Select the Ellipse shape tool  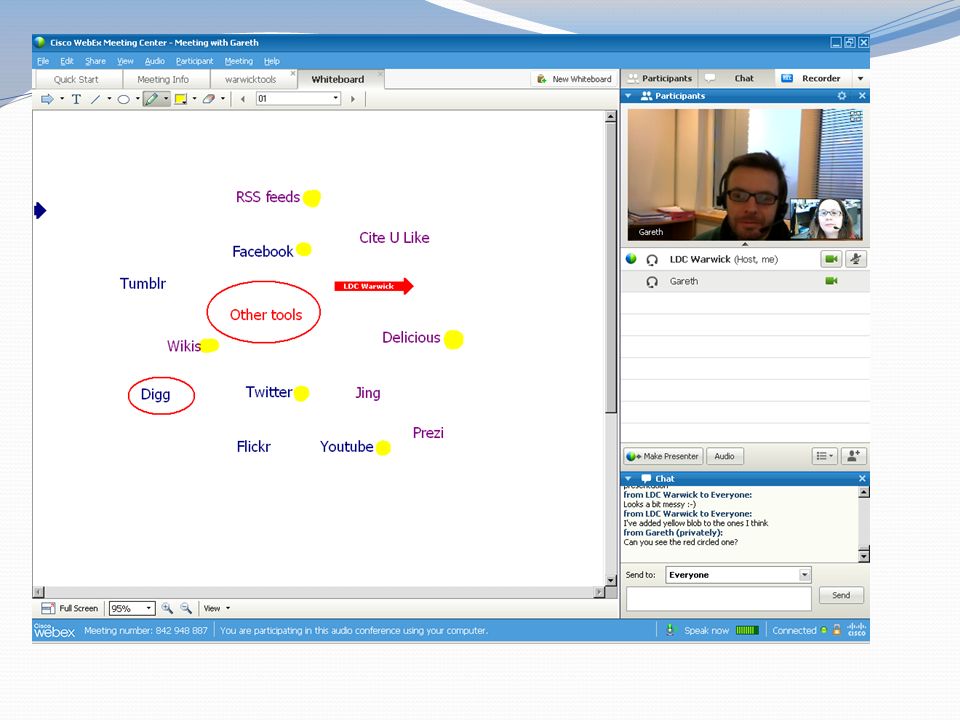tap(124, 99)
